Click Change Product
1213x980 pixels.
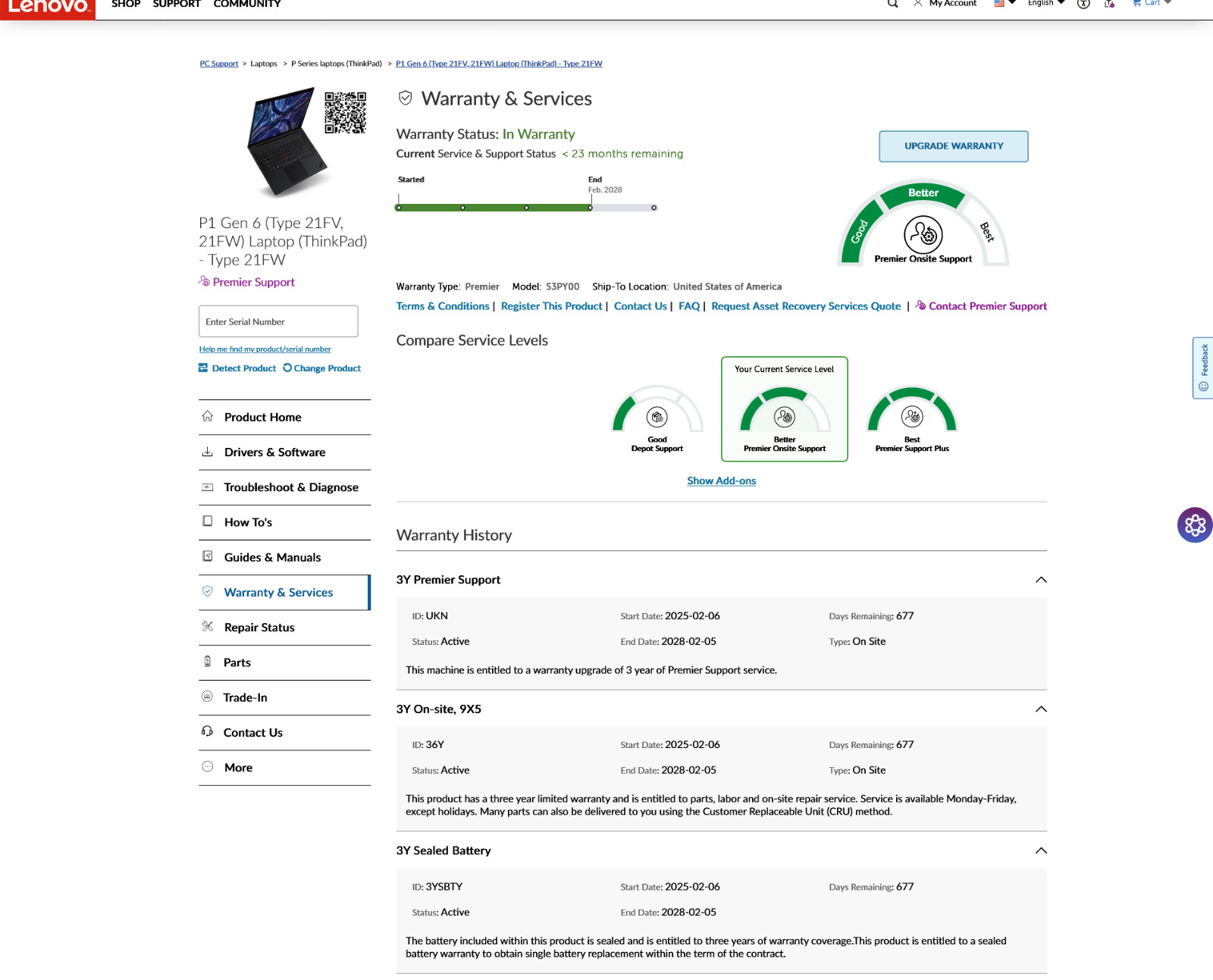(x=322, y=368)
